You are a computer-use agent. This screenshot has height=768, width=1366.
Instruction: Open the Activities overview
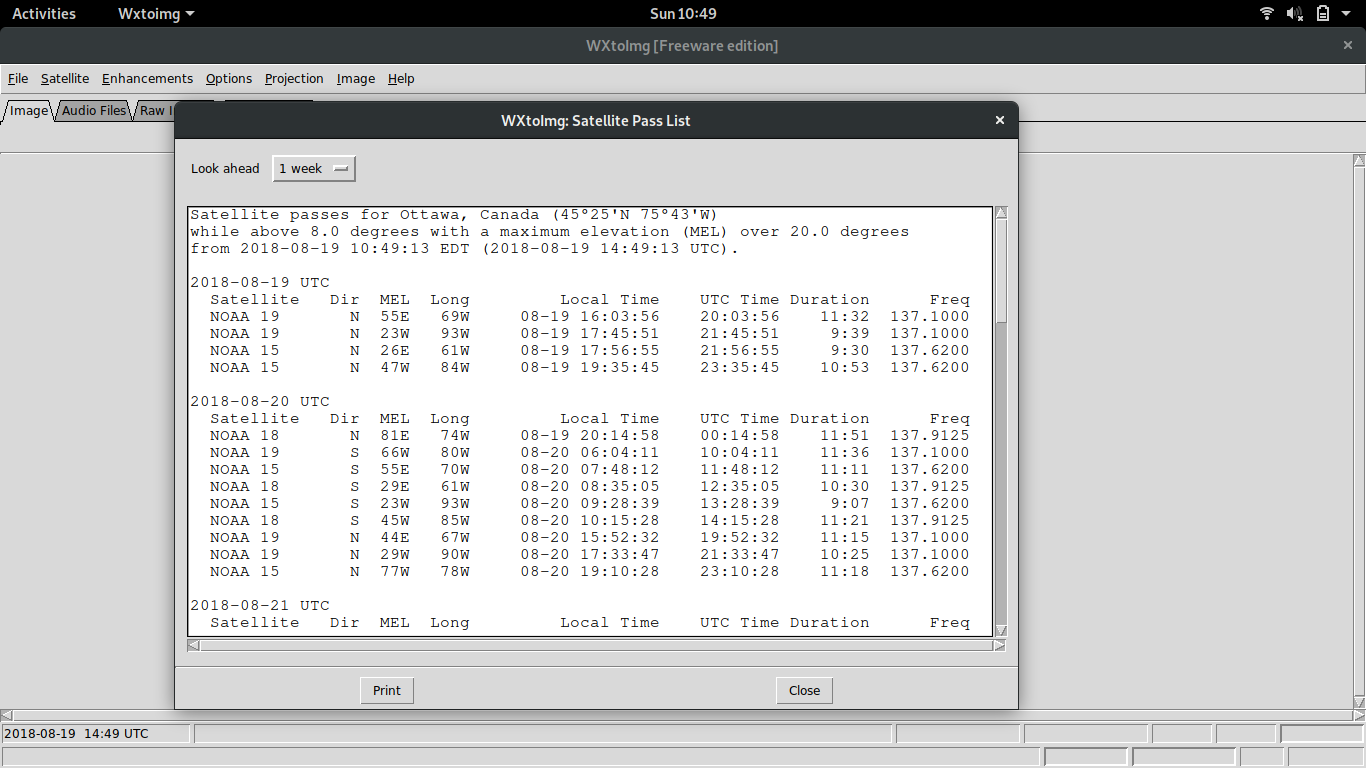pyautogui.click(x=44, y=14)
